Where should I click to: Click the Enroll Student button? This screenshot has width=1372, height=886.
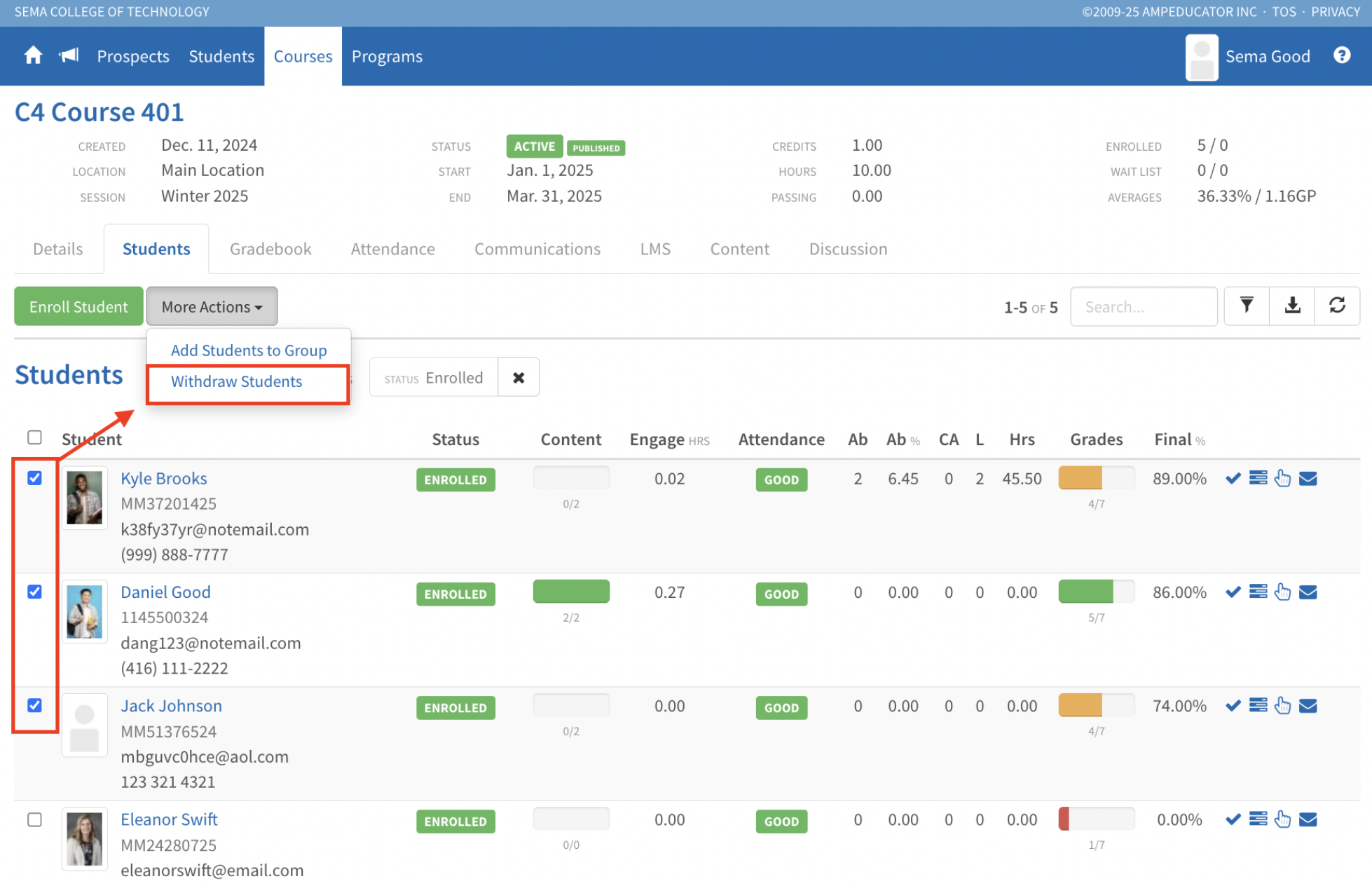pyautogui.click(x=78, y=307)
